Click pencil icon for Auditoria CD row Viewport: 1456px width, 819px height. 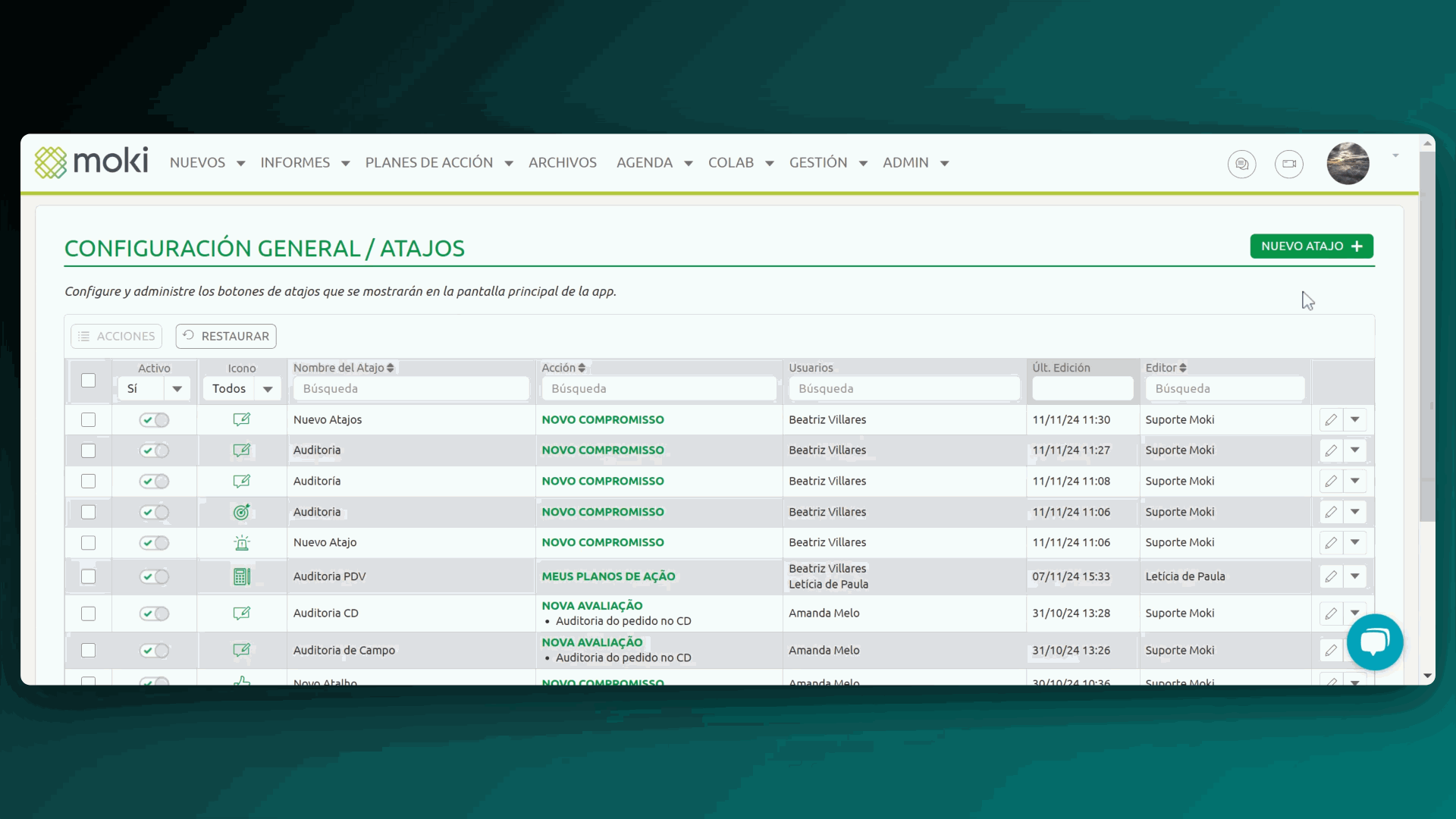pos(1331,613)
